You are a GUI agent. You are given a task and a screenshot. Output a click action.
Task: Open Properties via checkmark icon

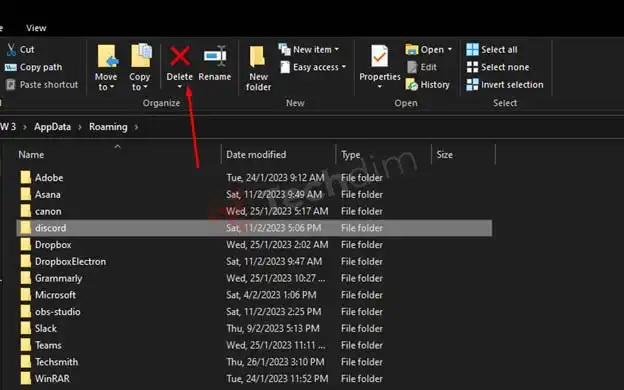coord(379,56)
